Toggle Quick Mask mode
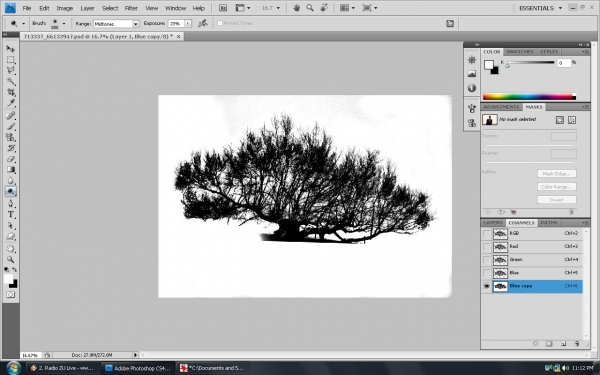600x375 pixels. click(10, 295)
